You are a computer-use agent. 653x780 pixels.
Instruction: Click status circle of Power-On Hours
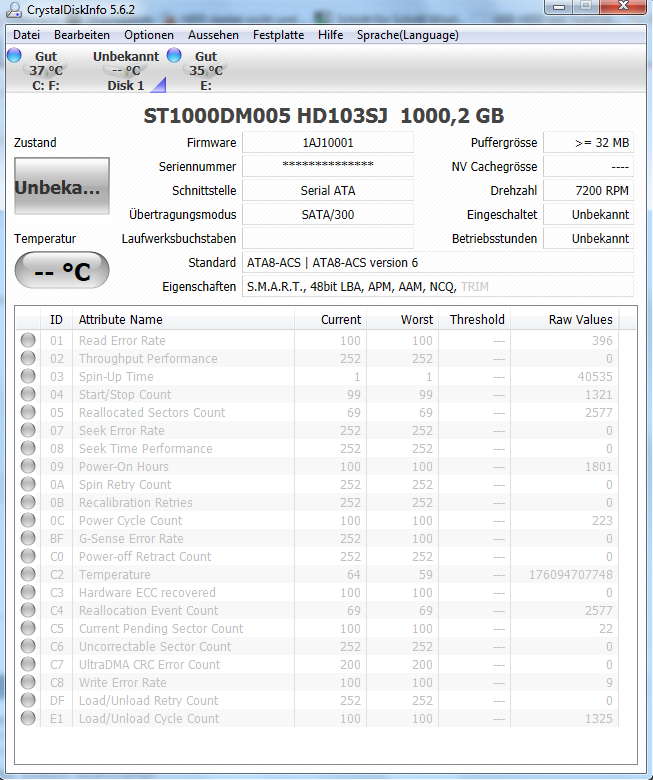28,466
